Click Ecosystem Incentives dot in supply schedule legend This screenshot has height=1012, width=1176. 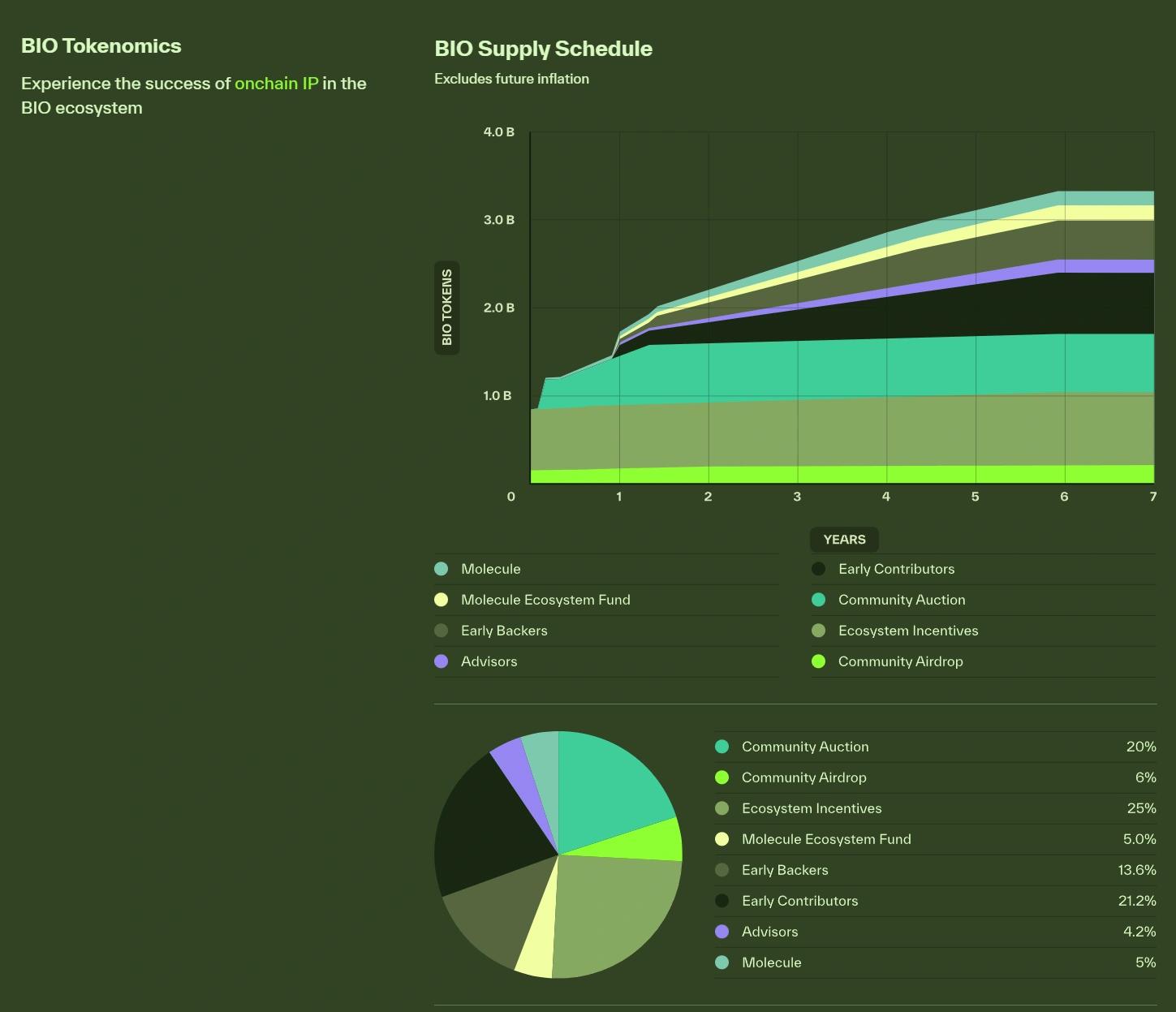pyautogui.click(x=818, y=631)
